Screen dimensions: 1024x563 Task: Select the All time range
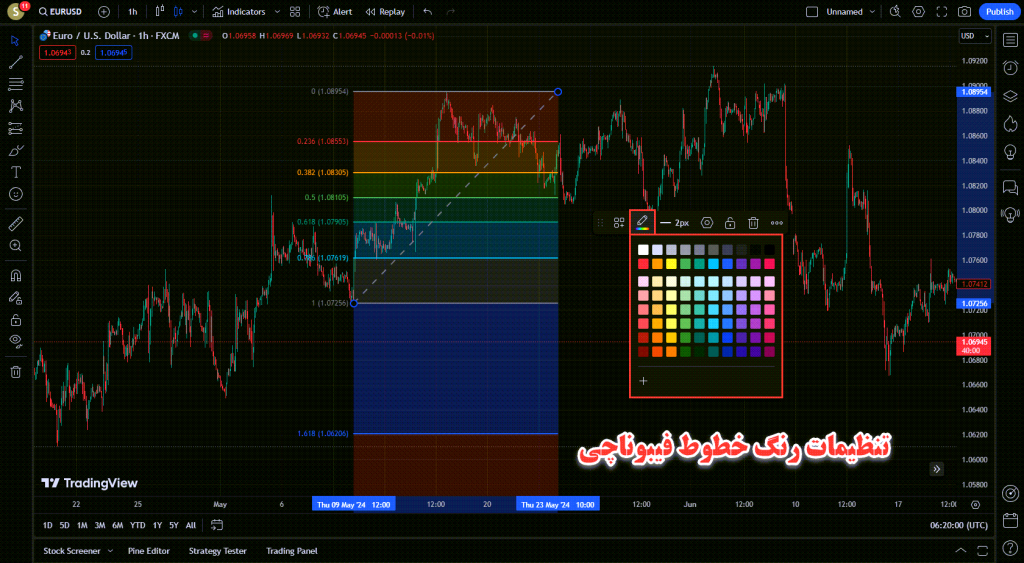pyautogui.click(x=191, y=525)
